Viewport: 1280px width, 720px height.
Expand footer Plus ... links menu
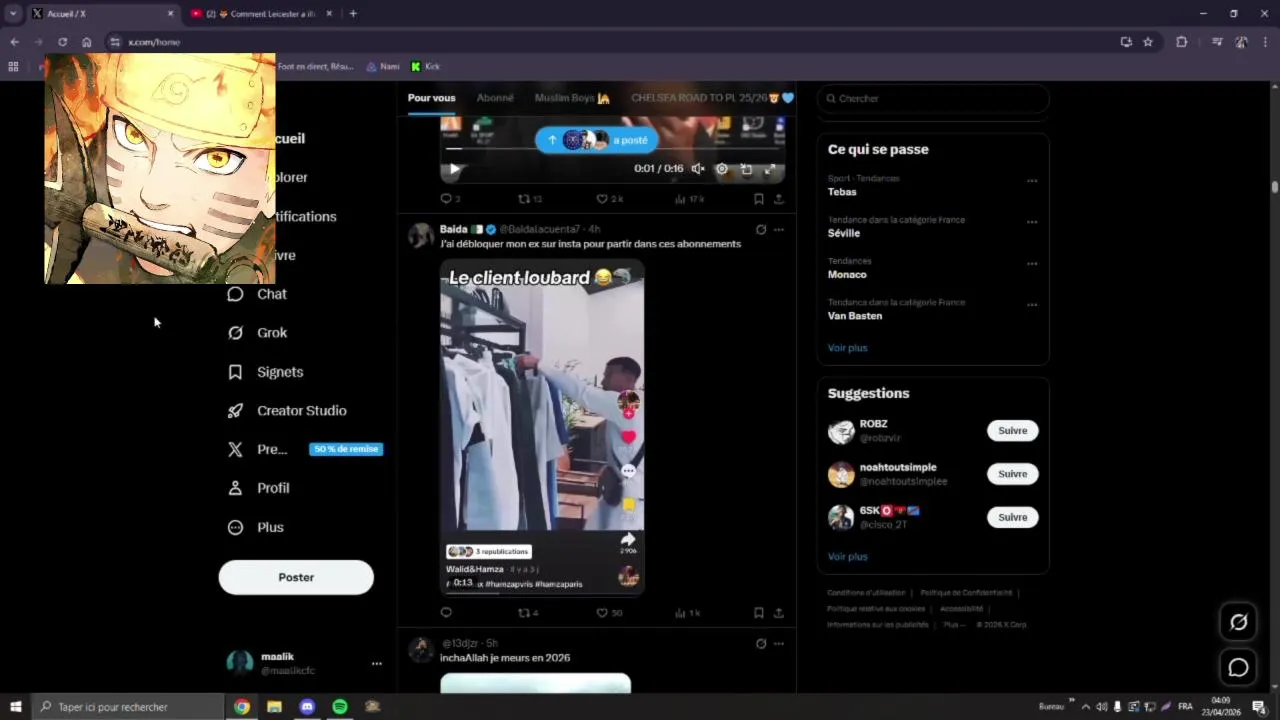[954, 625]
